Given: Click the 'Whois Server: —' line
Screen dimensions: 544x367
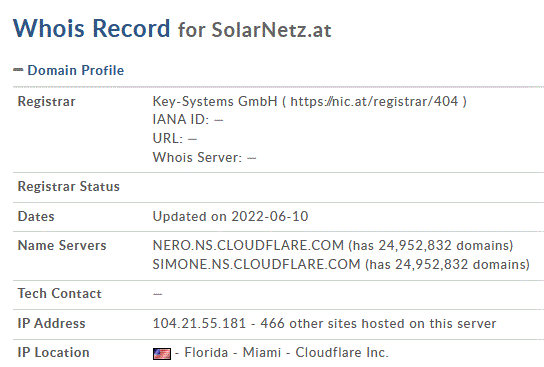Looking at the screenshot, I should (x=204, y=157).
